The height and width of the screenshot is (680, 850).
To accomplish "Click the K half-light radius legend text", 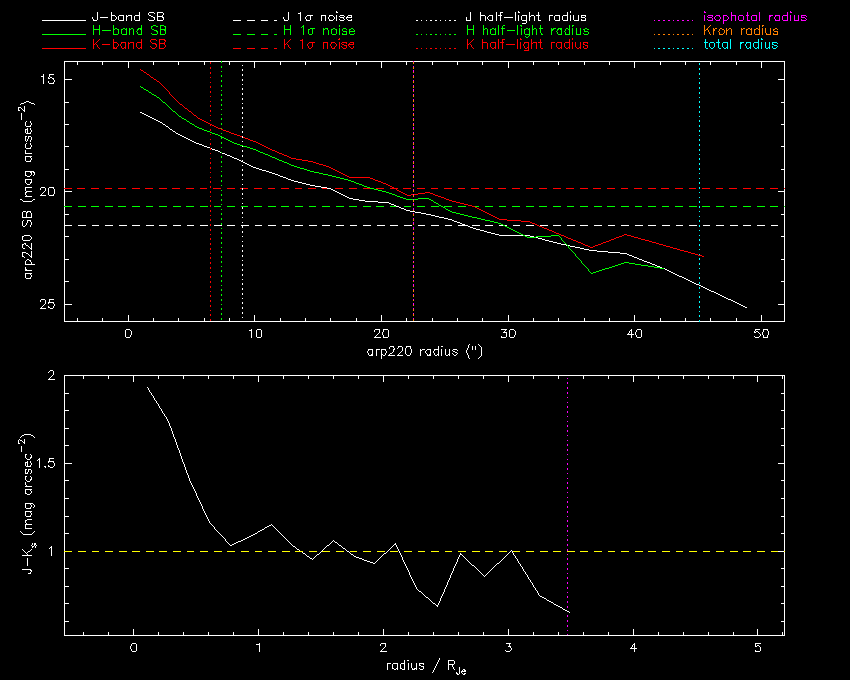I will [x=526, y=45].
